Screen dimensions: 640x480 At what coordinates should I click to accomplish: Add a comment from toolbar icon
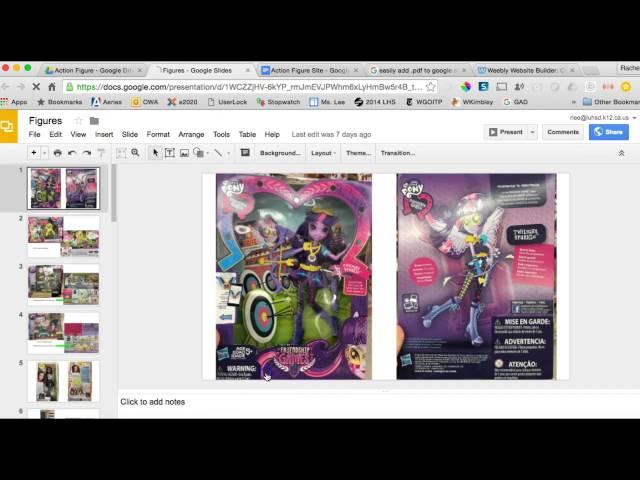[x=245, y=153]
